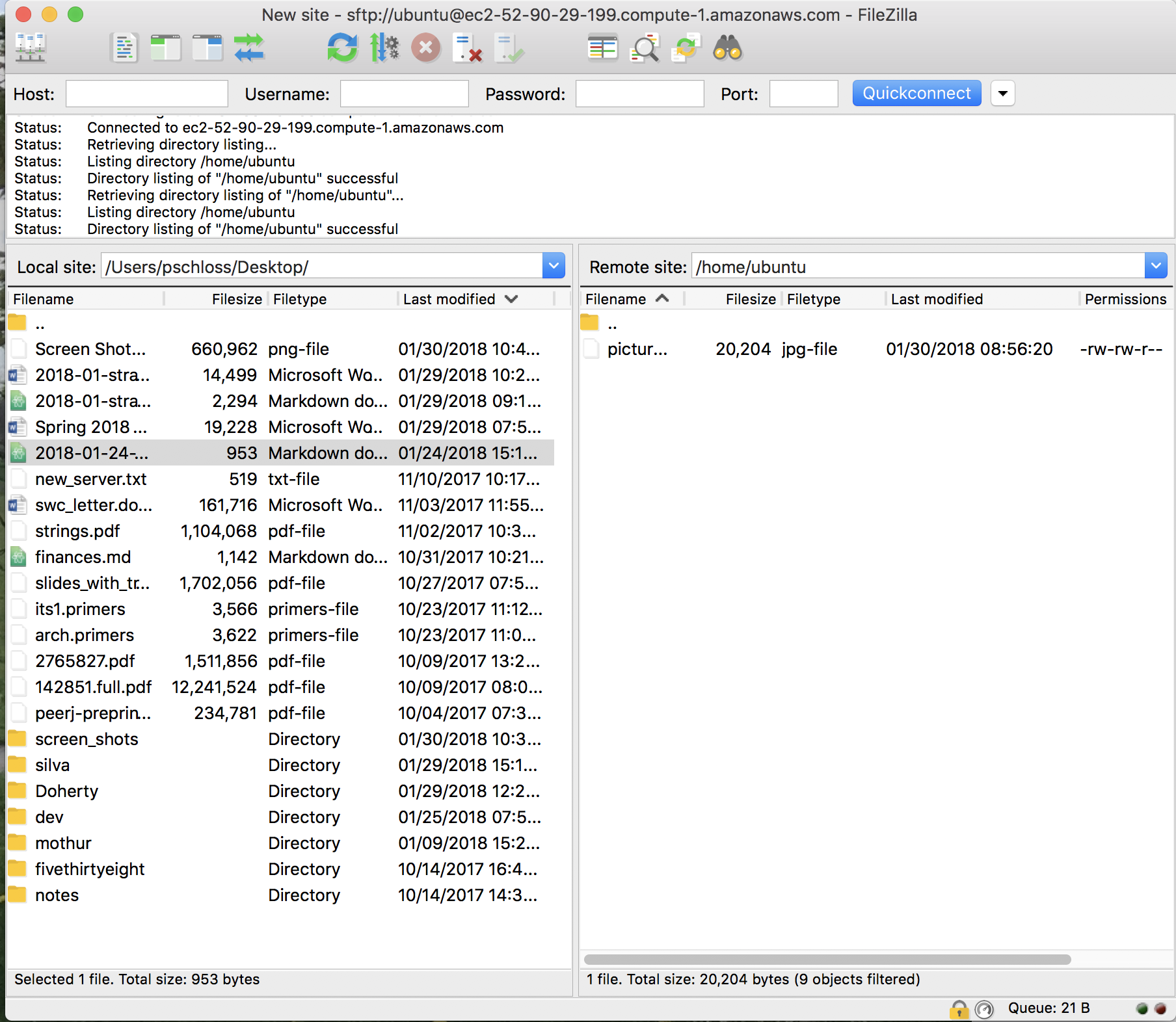Toggle the remote directory tree view
Screen dimensions: 1176x1022
pos(207,48)
